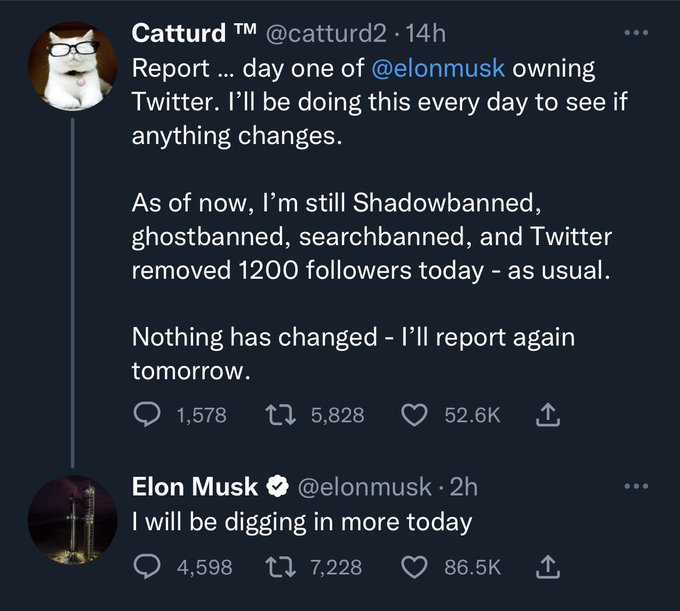Open more options on Elon Musk's tweet
The height and width of the screenshot is (611, 680).
(636, 487)
